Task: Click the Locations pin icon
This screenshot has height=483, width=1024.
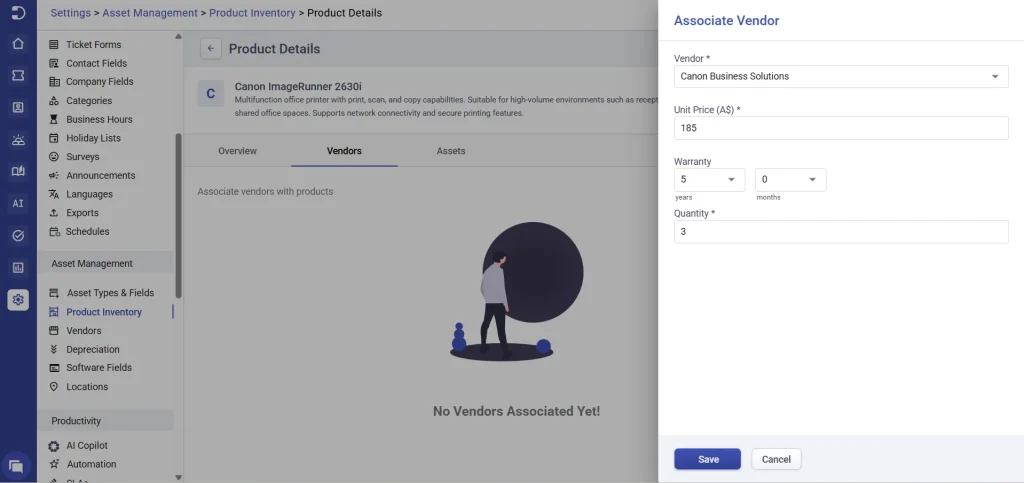Action: click(54, 386)
